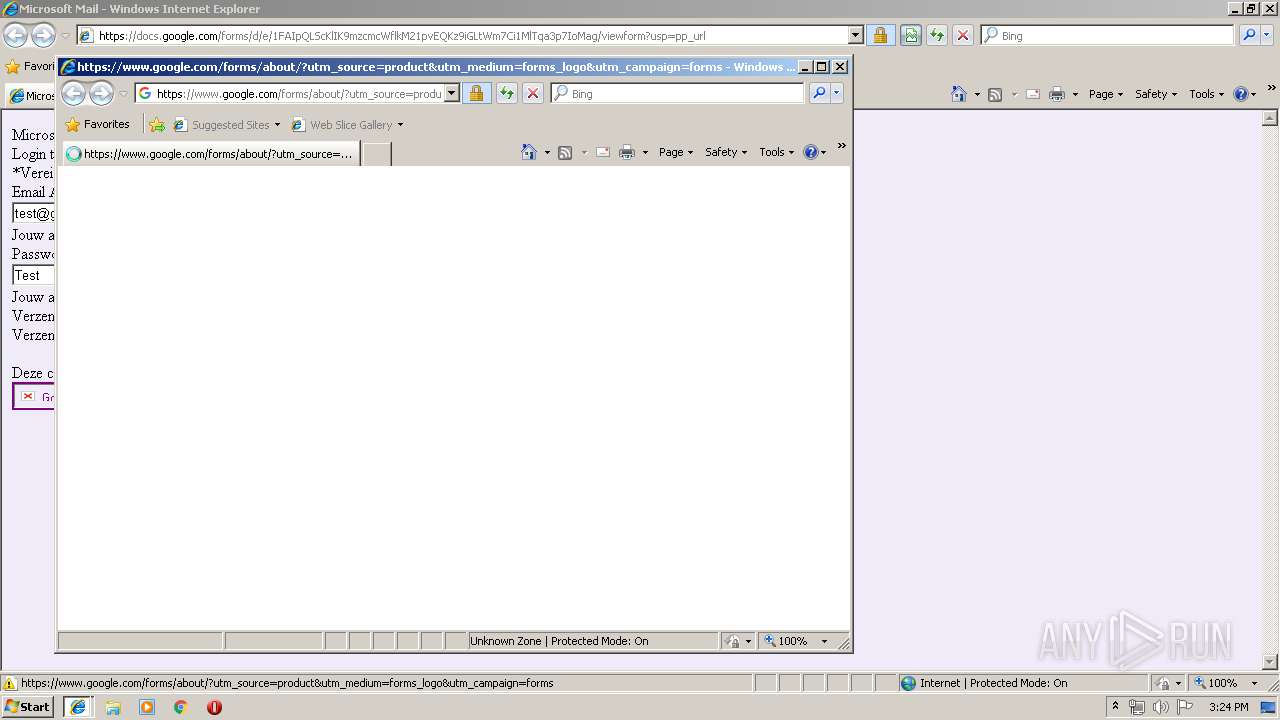Click the scroll down arrow in the Microsoft Mail window
The height and width of the screenshot is (720, 1280).
pyautogui.click(x=1271, y=661)
